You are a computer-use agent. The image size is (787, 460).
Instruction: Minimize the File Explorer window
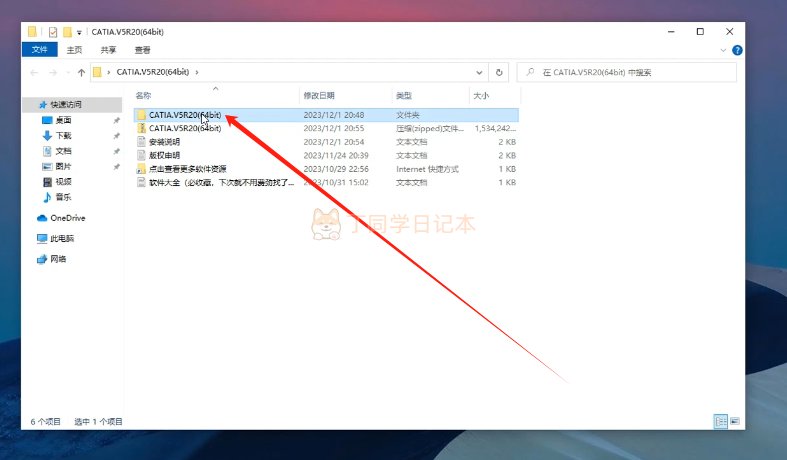(x=671, y=32)
